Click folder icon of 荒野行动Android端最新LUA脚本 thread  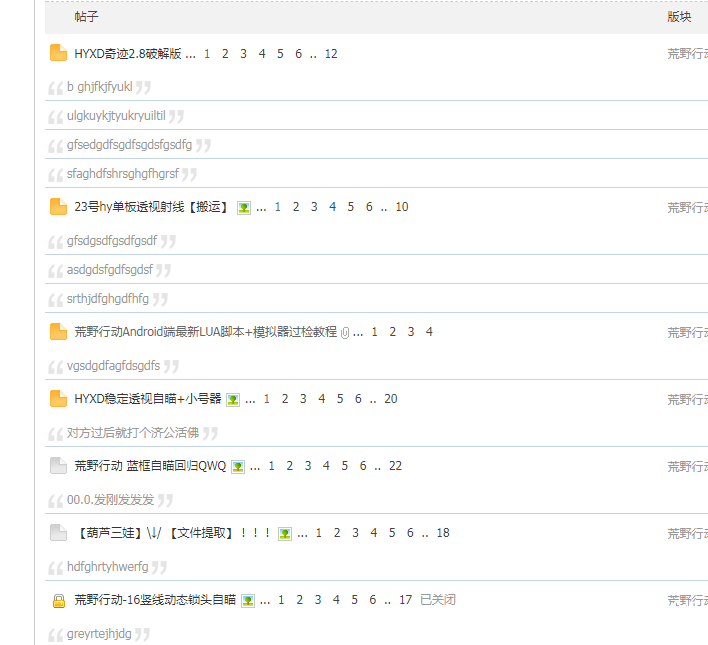[x=58, y=332]
